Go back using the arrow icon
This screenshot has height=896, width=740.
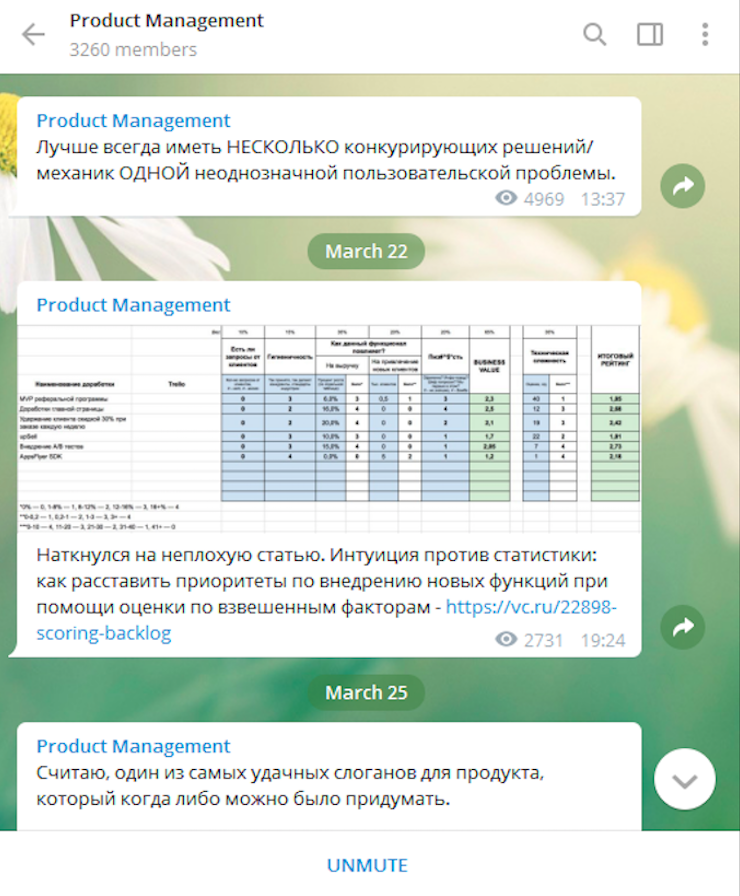[x=33, y=34]
